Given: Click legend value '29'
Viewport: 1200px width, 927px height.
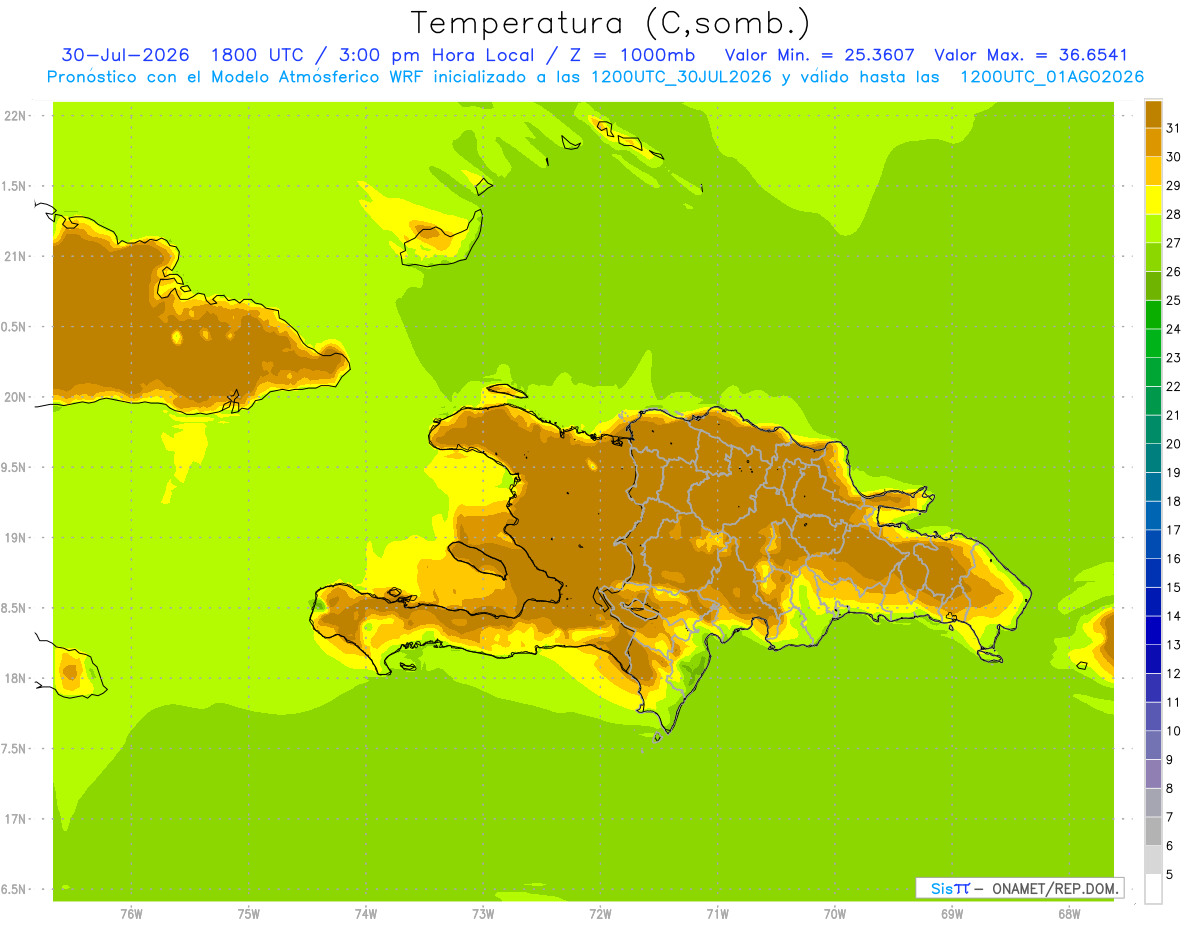Looking at the screenshot, I should [x=1174, y=186].
